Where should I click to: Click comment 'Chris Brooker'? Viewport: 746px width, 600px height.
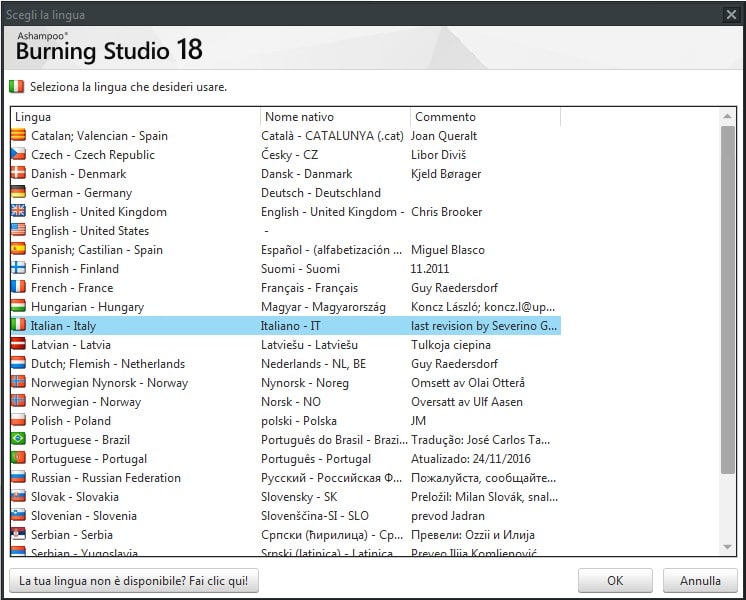pyautogui.click(x=446, y=212)
